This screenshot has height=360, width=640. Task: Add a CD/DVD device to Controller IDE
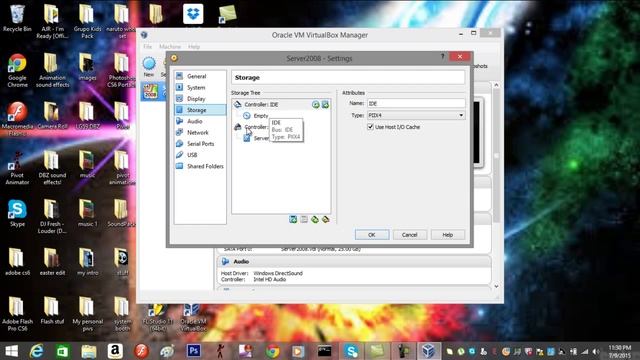click(x=316, y=105)
